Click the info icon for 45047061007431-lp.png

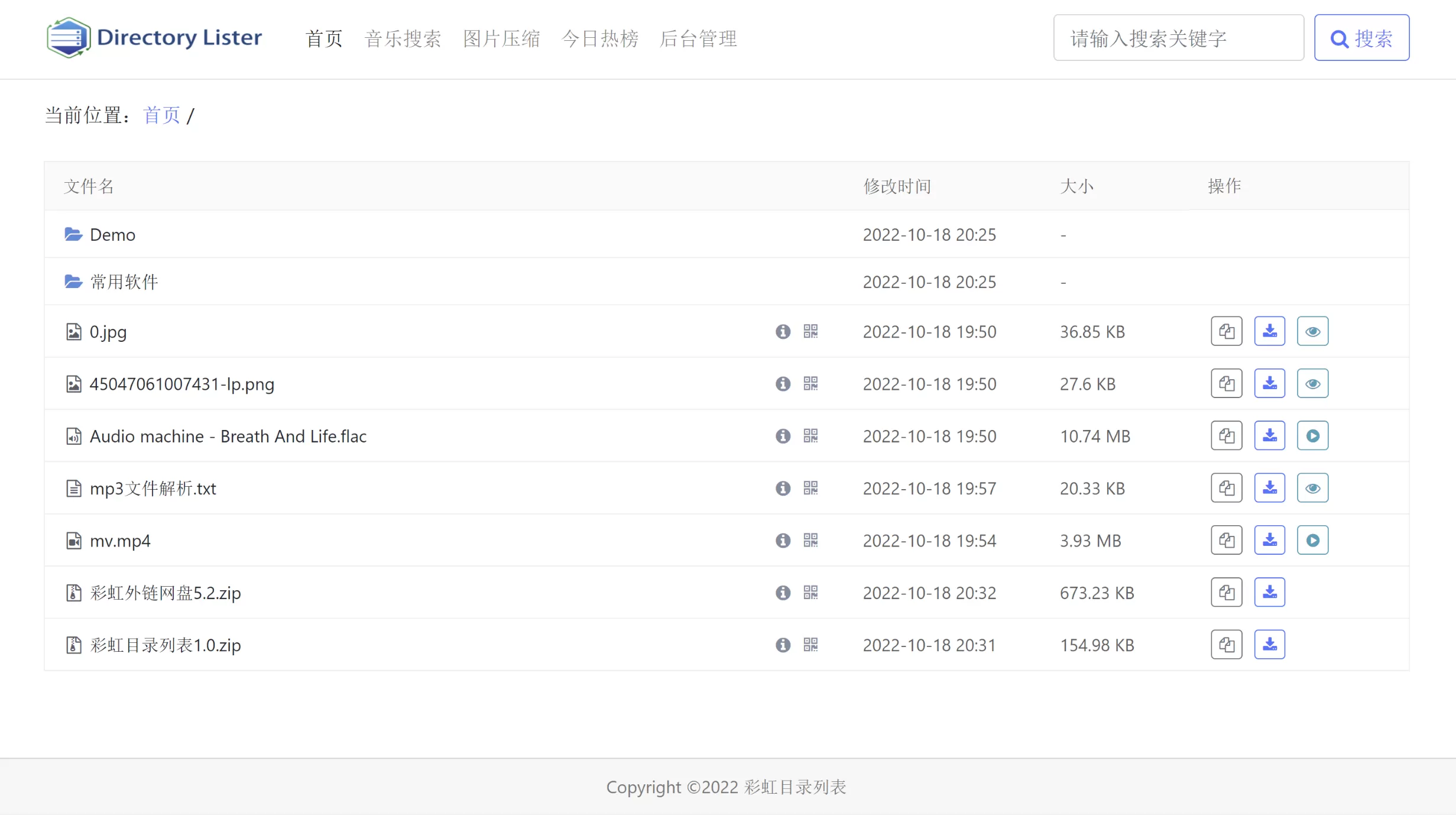click(782, 384)
